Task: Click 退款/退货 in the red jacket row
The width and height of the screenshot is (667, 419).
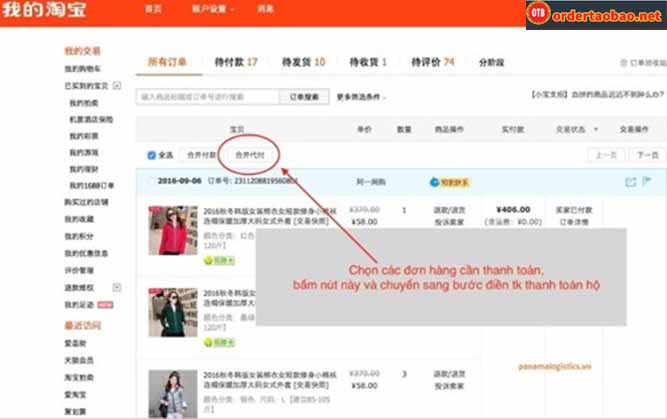Action: point(450,210)
